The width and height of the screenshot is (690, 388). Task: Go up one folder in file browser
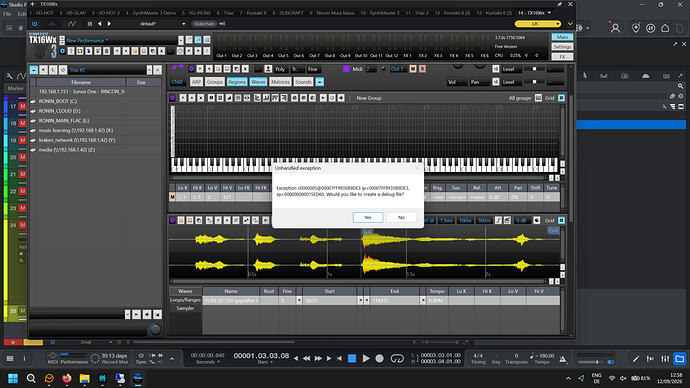[53, 70]
